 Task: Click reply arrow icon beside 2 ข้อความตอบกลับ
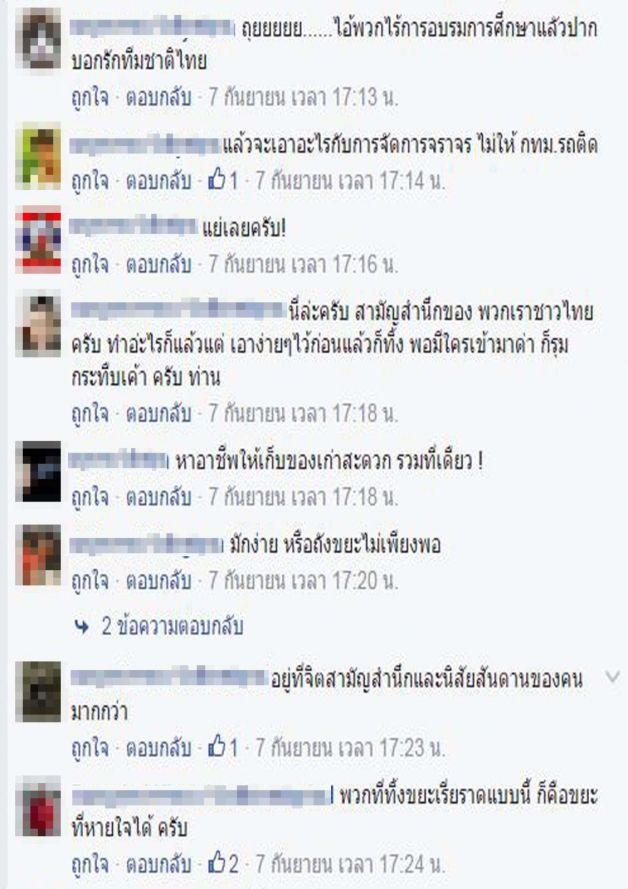pyautogui.click(x=82, y=626)
